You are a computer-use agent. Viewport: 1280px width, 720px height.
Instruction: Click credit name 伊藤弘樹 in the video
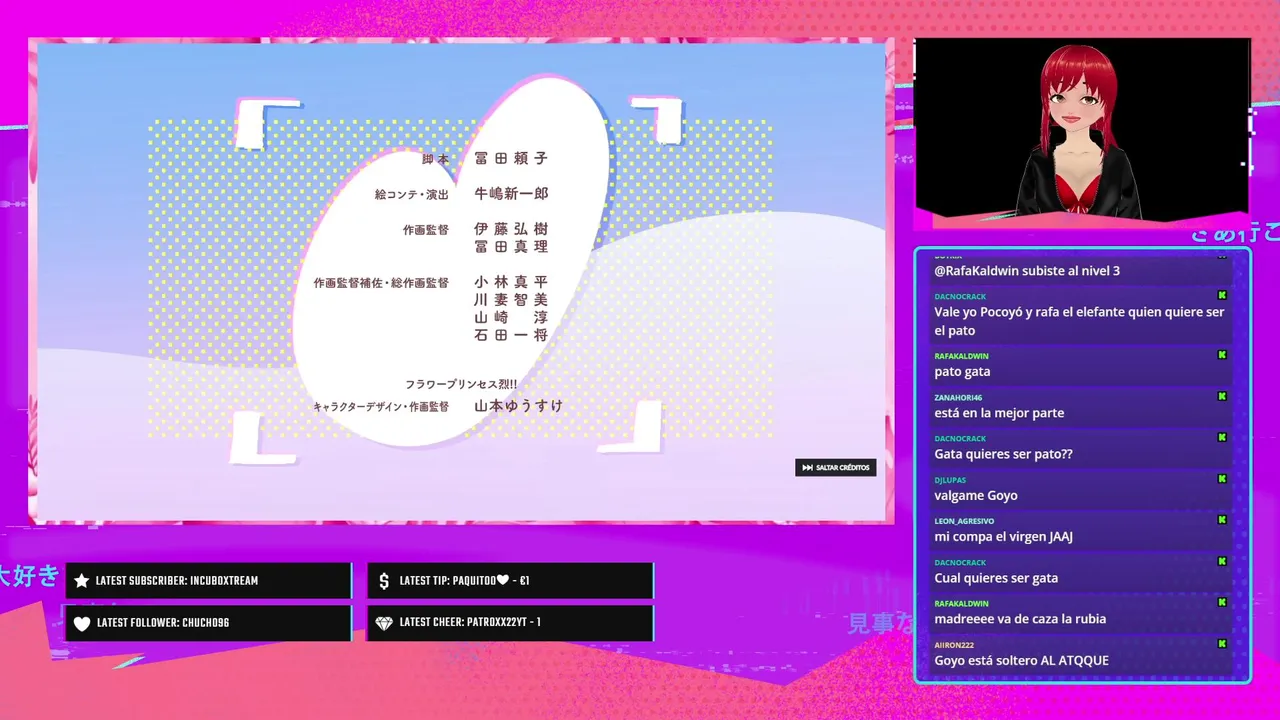click(x=511, y=229)
